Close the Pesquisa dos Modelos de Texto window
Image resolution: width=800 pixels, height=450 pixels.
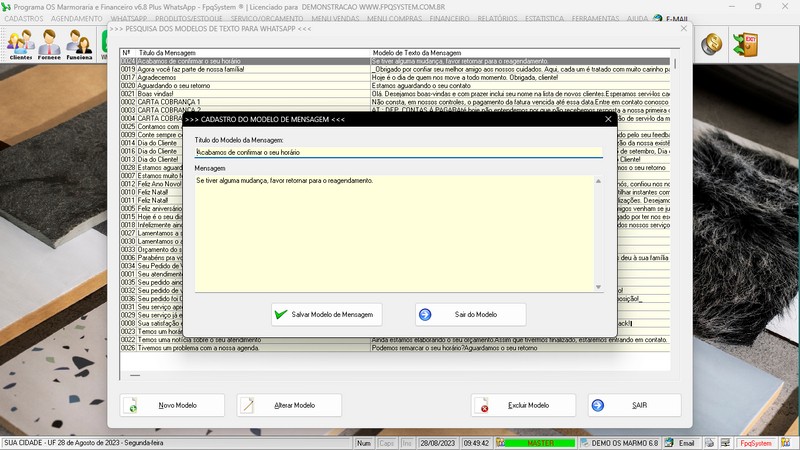coord(684,29)
